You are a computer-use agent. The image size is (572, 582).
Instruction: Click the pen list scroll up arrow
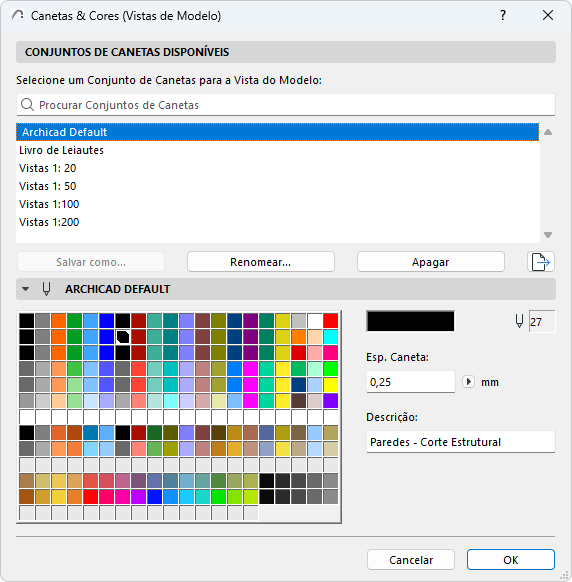pos(548,132)
